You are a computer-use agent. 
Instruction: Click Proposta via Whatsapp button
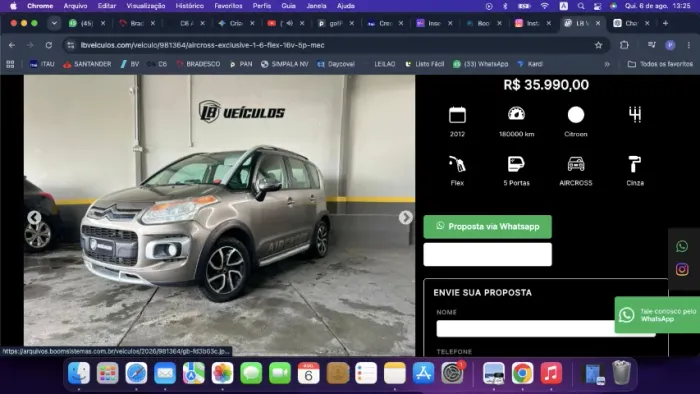[x=488, y=227]
